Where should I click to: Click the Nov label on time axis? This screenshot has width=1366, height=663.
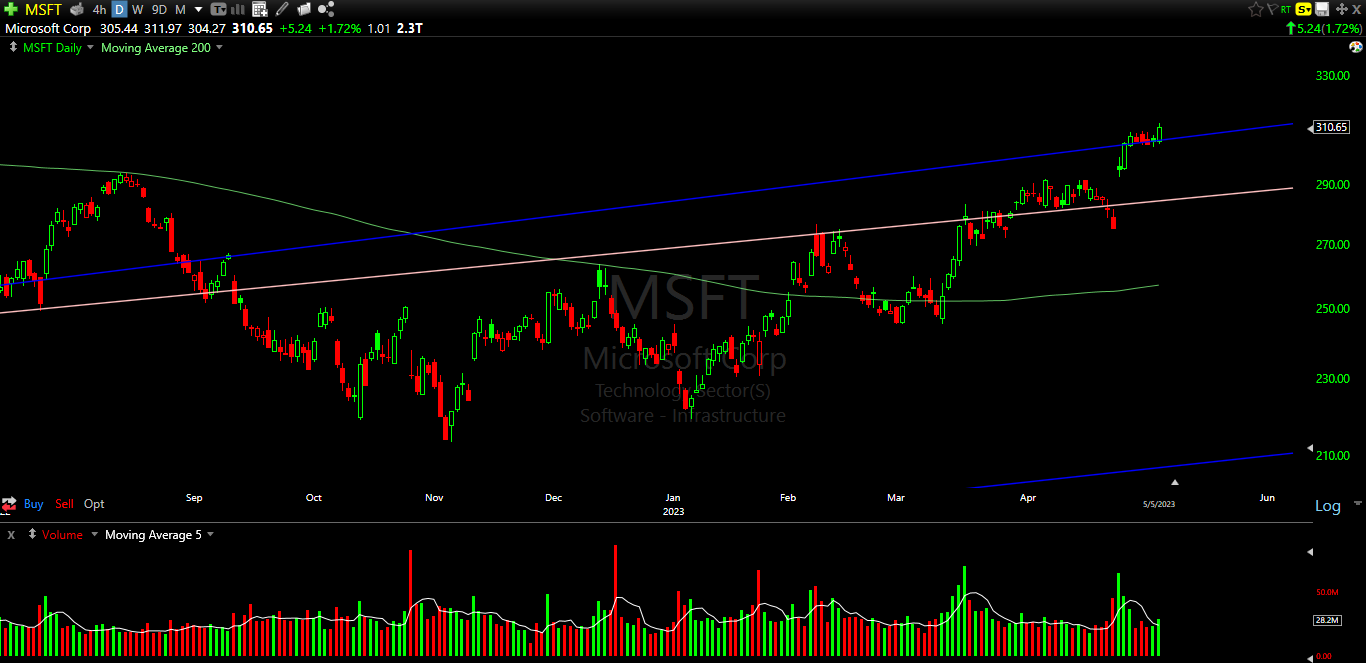(434, 497)
